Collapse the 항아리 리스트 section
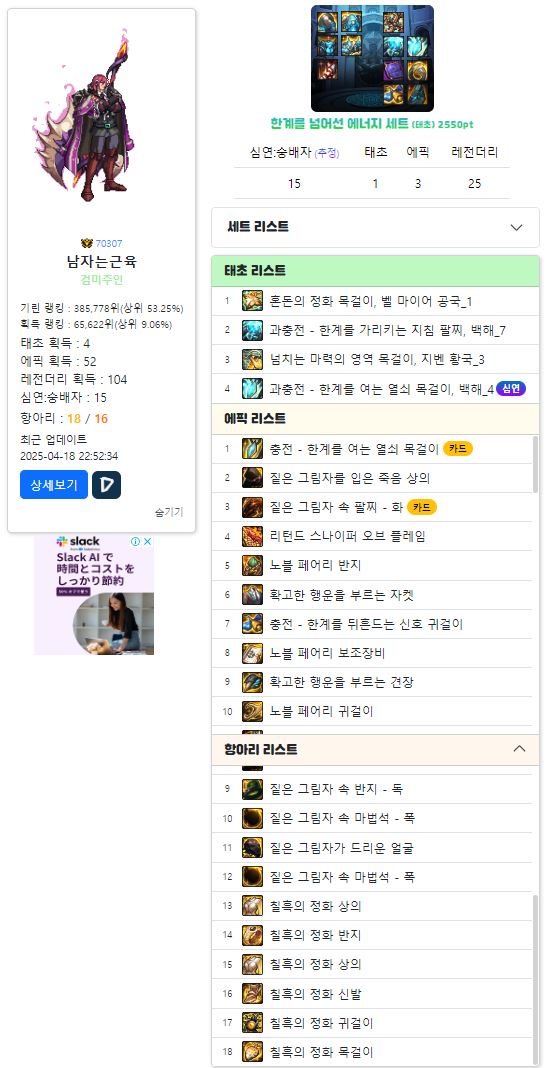Screen dimensions: 546x1068 (x=519, y=749)
